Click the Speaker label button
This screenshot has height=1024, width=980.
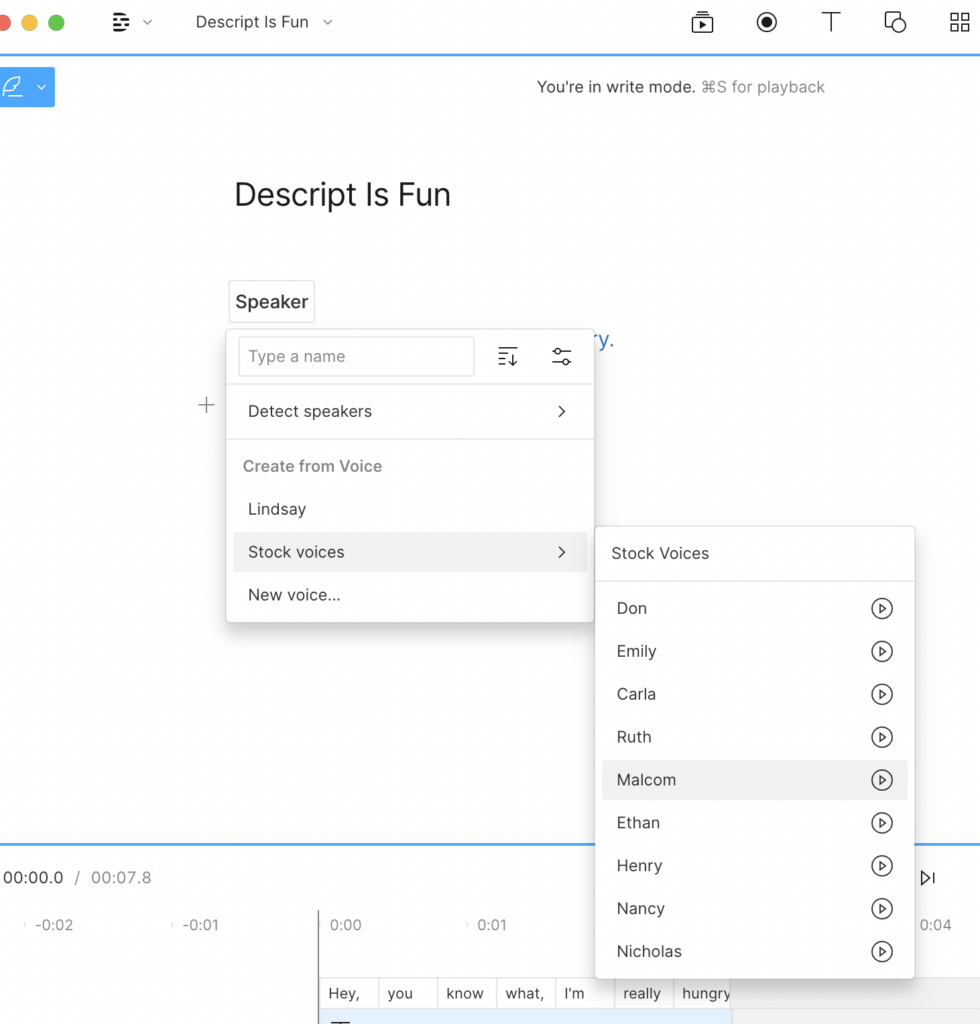(272, 302)
